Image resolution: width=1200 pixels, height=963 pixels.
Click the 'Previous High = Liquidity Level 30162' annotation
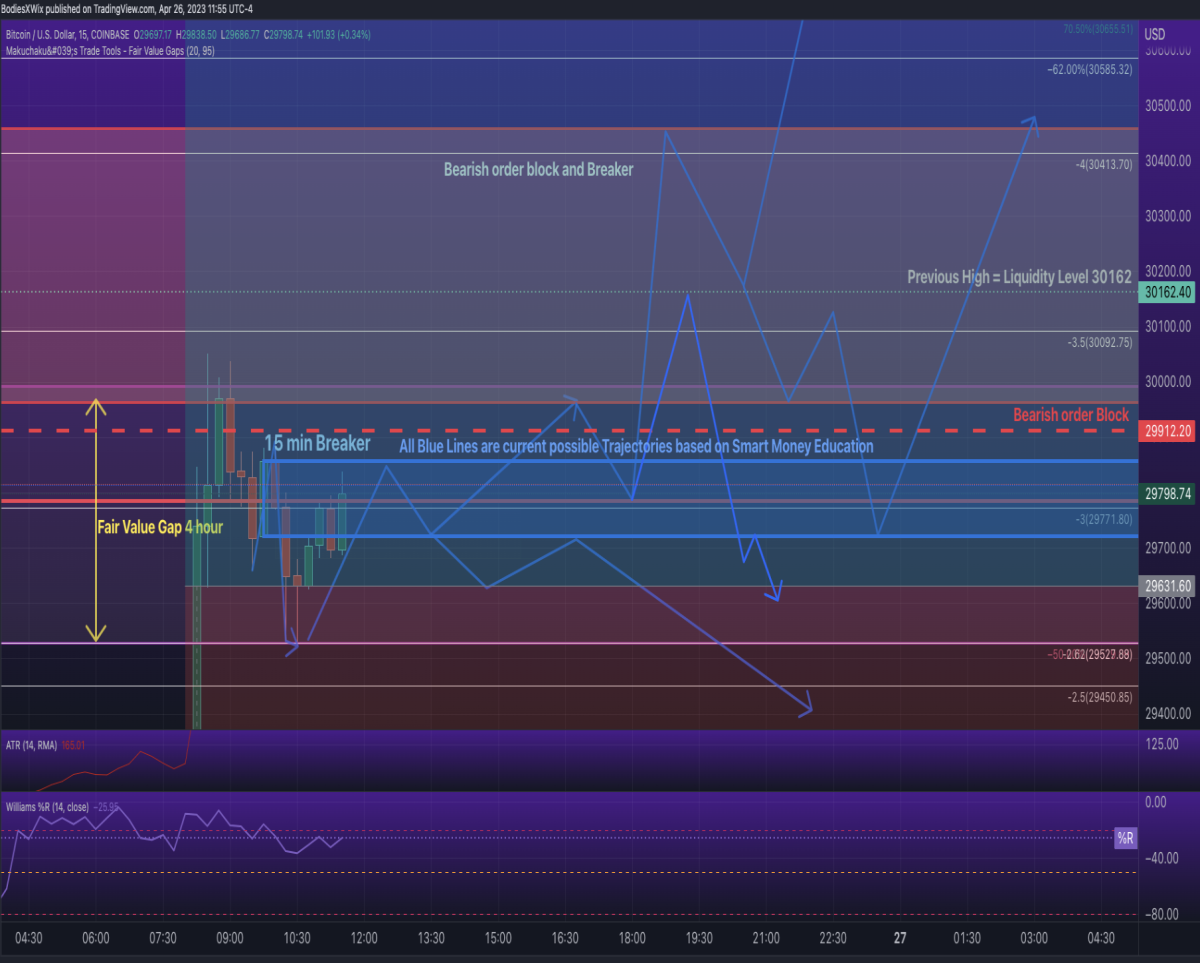[x=1020, y=276]
